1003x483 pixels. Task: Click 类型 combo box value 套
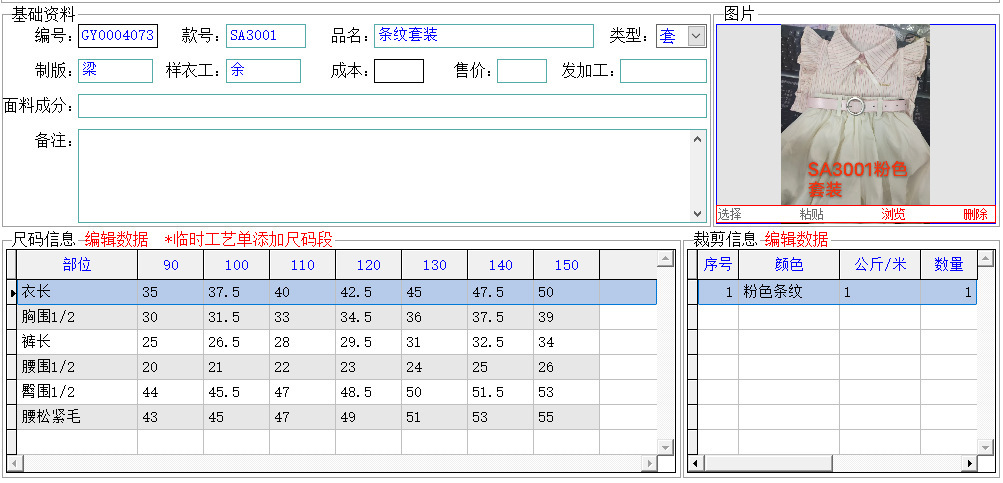coord(672,36)
